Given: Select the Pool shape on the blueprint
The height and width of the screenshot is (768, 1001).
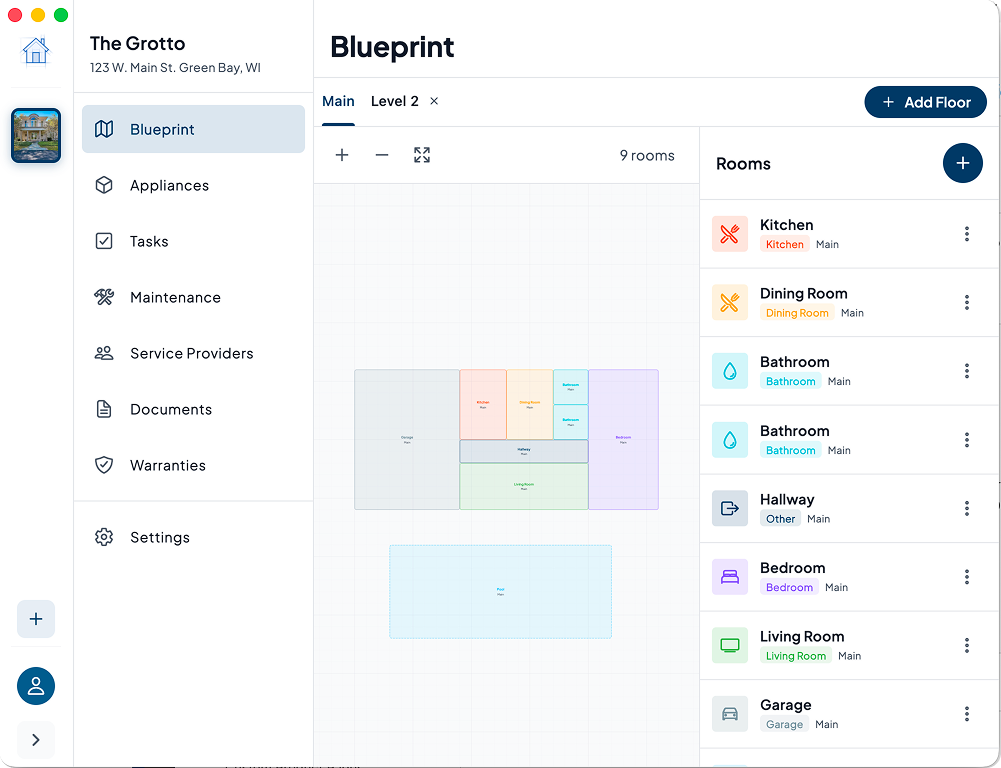Looking at the screenshot, I should click(x=500, y=592).
